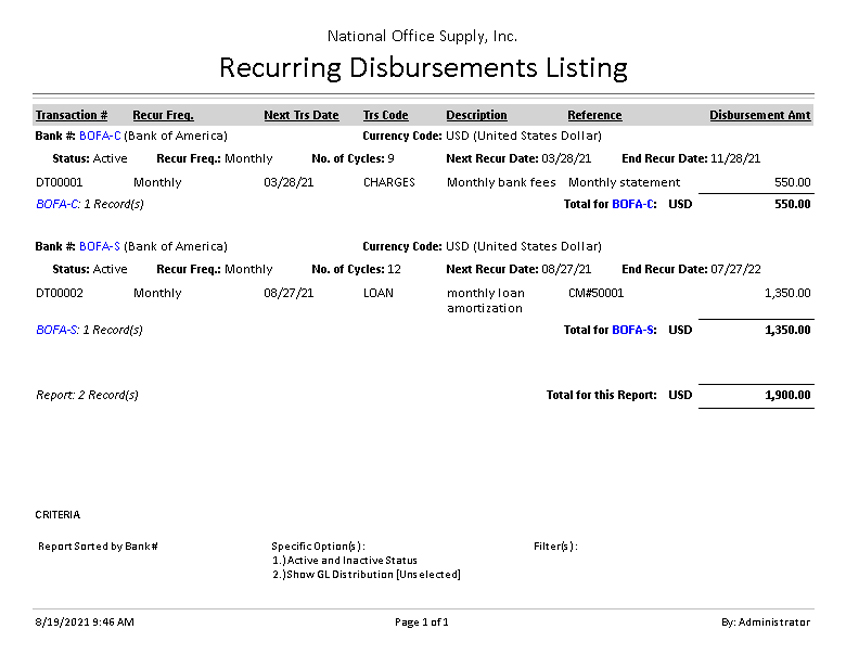Select the Description column header
The width and height of the screenshot is (848, 670).
tap(476, 115)
